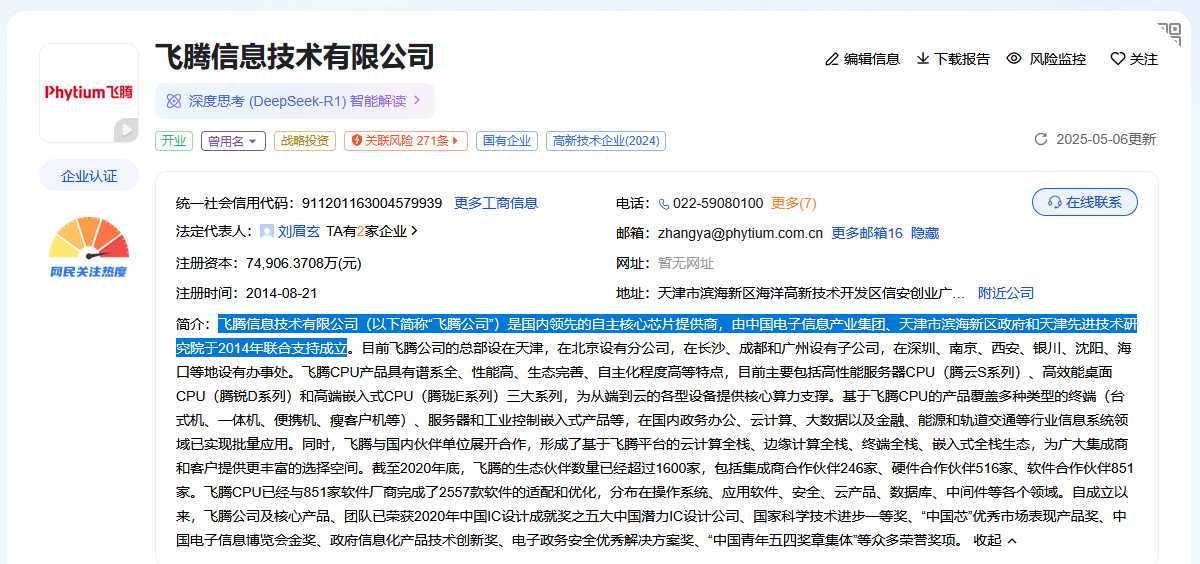Viewport: 1200px width, 564px height.
Task: Click the 编辑信息 edit button
Action: click(862, 59)
